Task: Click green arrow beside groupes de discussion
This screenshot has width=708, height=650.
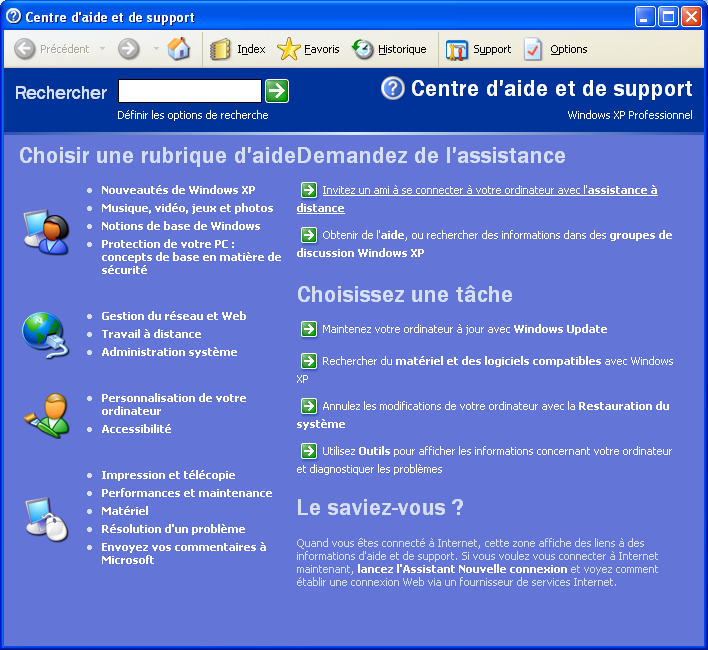Action: click(309, 235)
